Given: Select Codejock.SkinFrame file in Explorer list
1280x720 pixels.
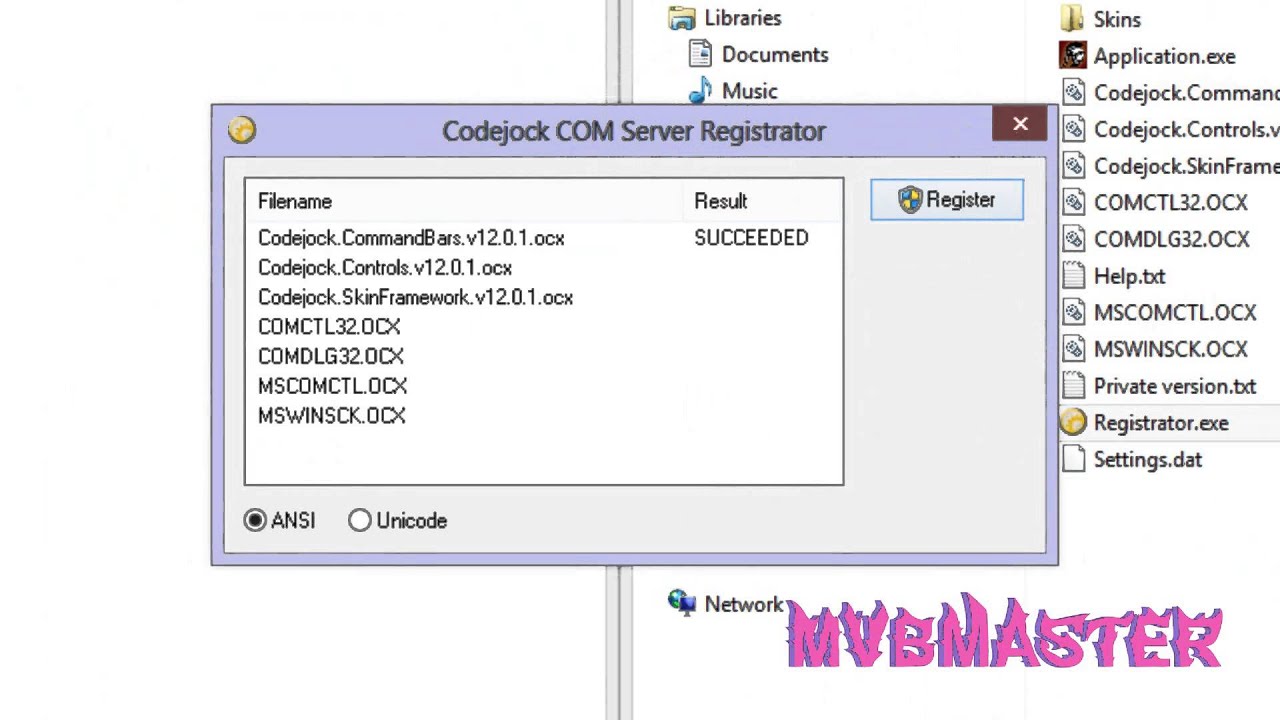Looking at the screenshot, I should (1186, 167).
